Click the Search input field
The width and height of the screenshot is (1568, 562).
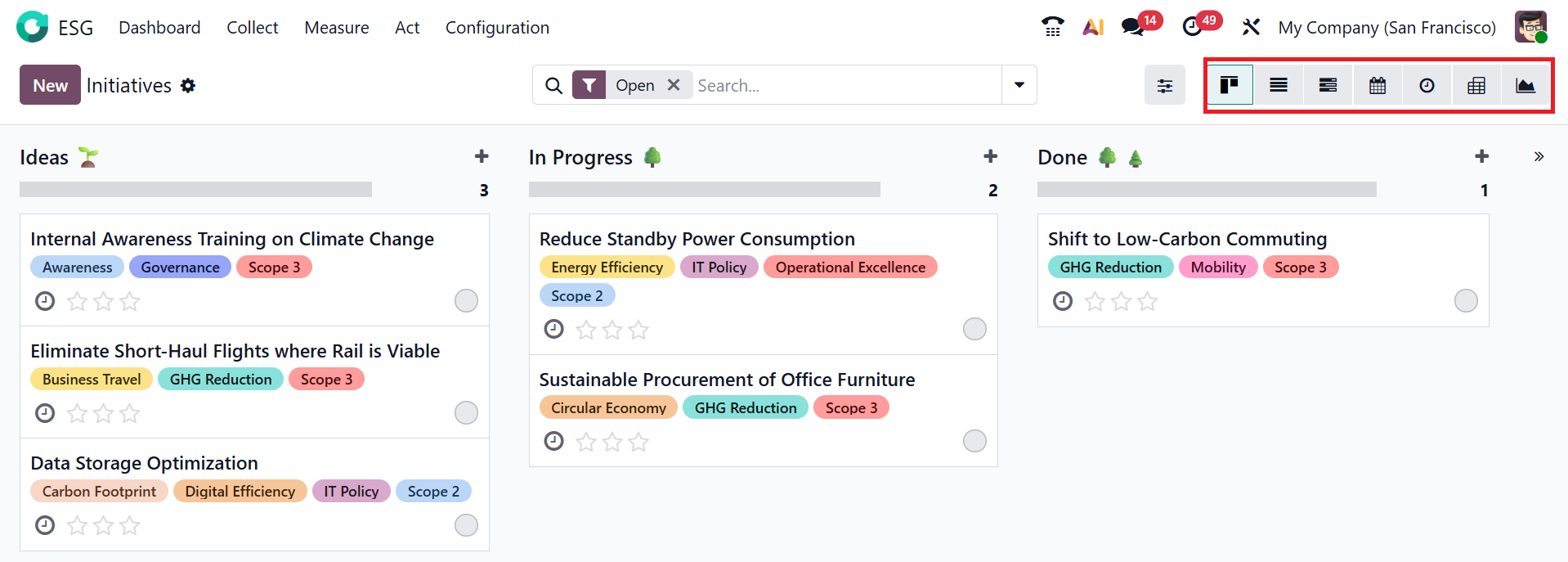(x=842, y=85)
